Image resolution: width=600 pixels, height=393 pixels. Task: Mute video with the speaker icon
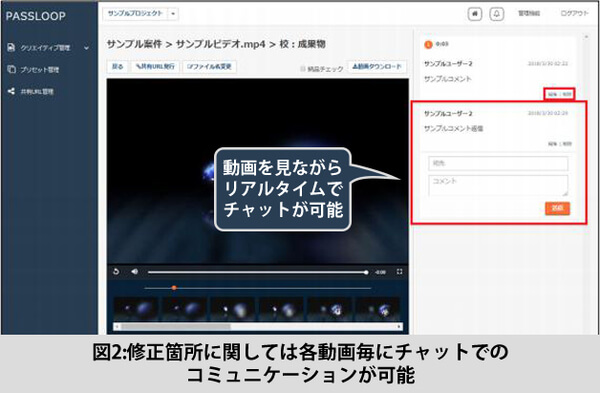[134, 271]
